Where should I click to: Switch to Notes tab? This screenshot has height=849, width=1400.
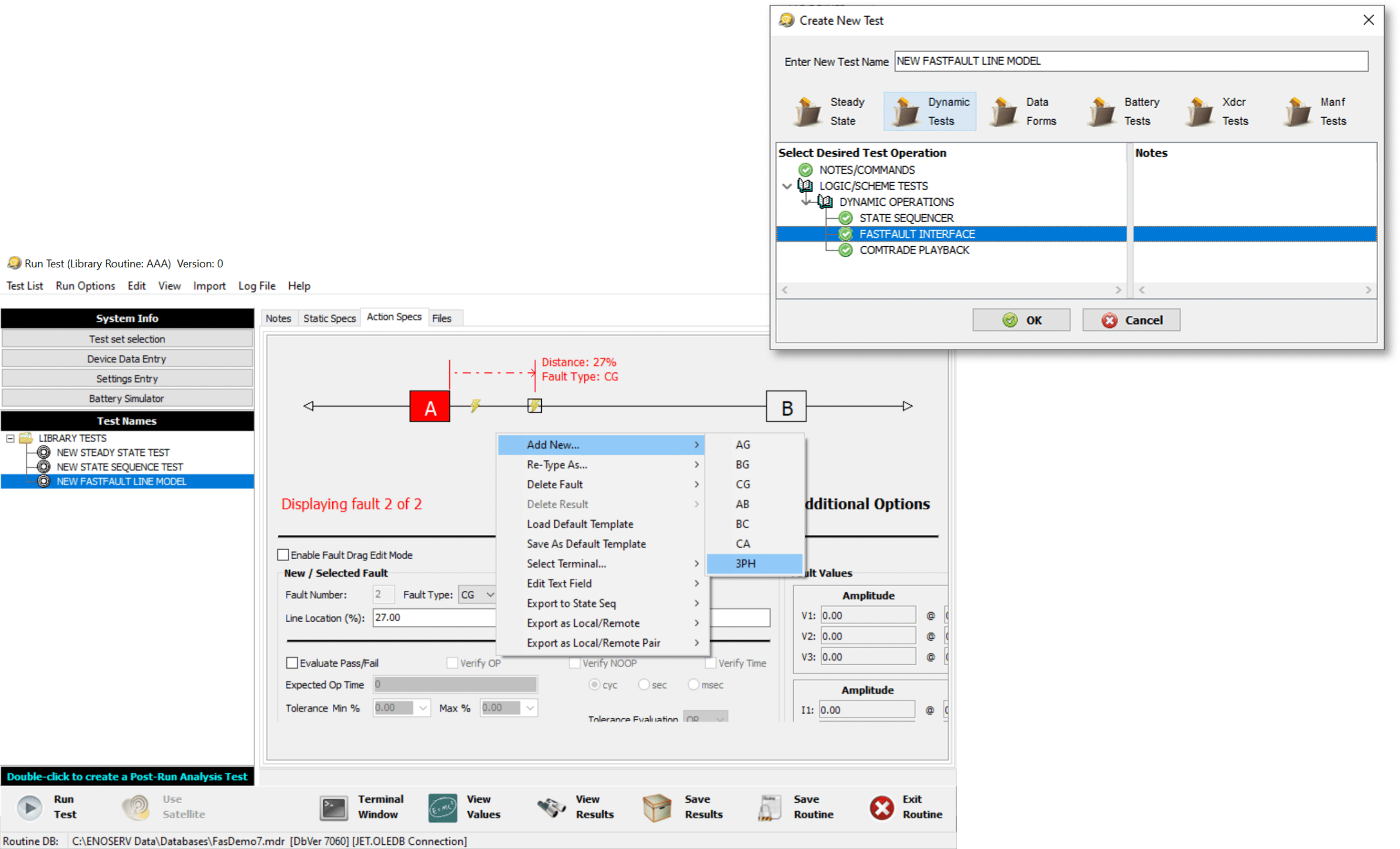(x=278, y=318)
